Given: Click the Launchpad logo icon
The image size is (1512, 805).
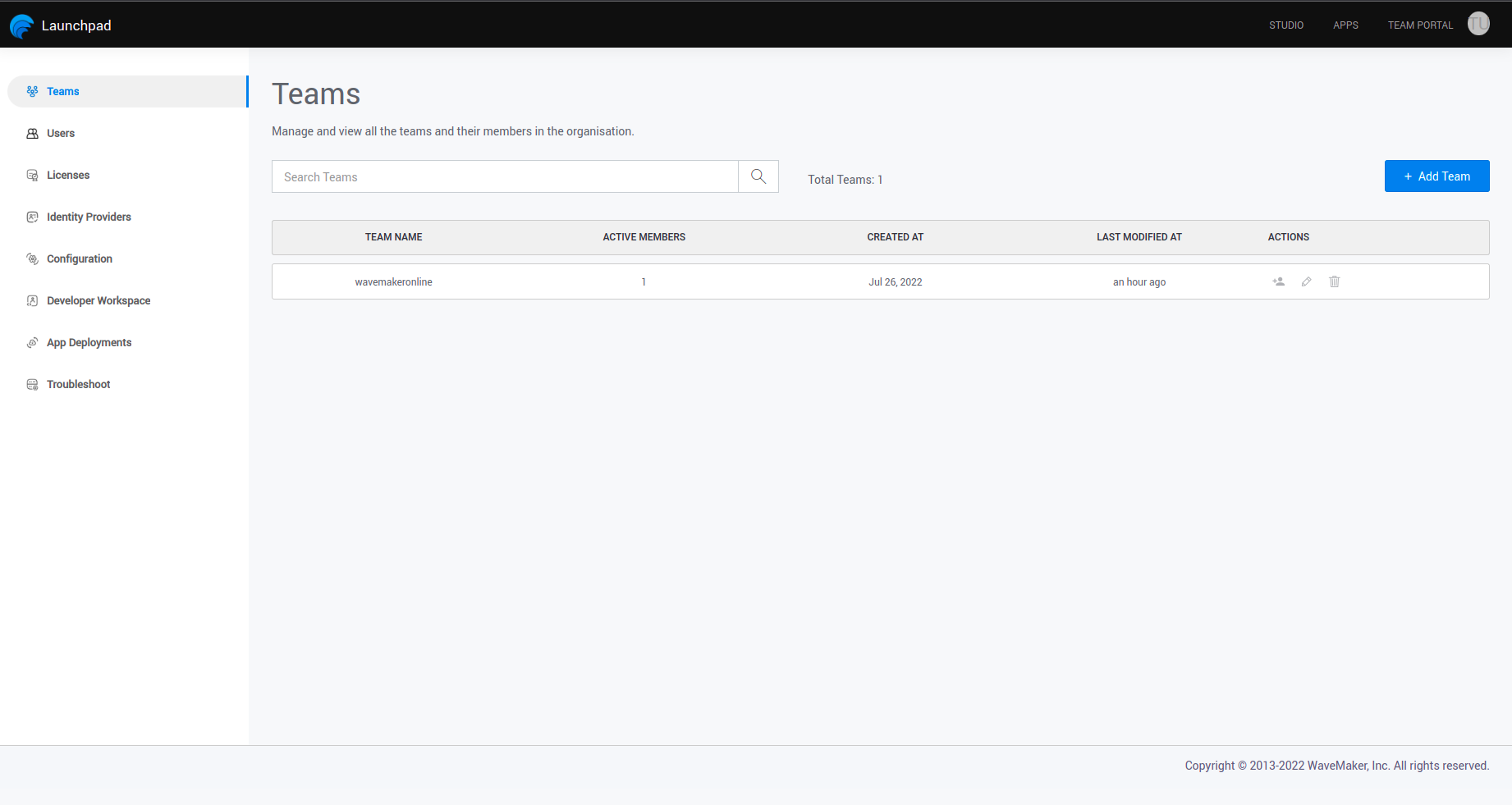Looking at the screenshot, I should click(22, 25).
